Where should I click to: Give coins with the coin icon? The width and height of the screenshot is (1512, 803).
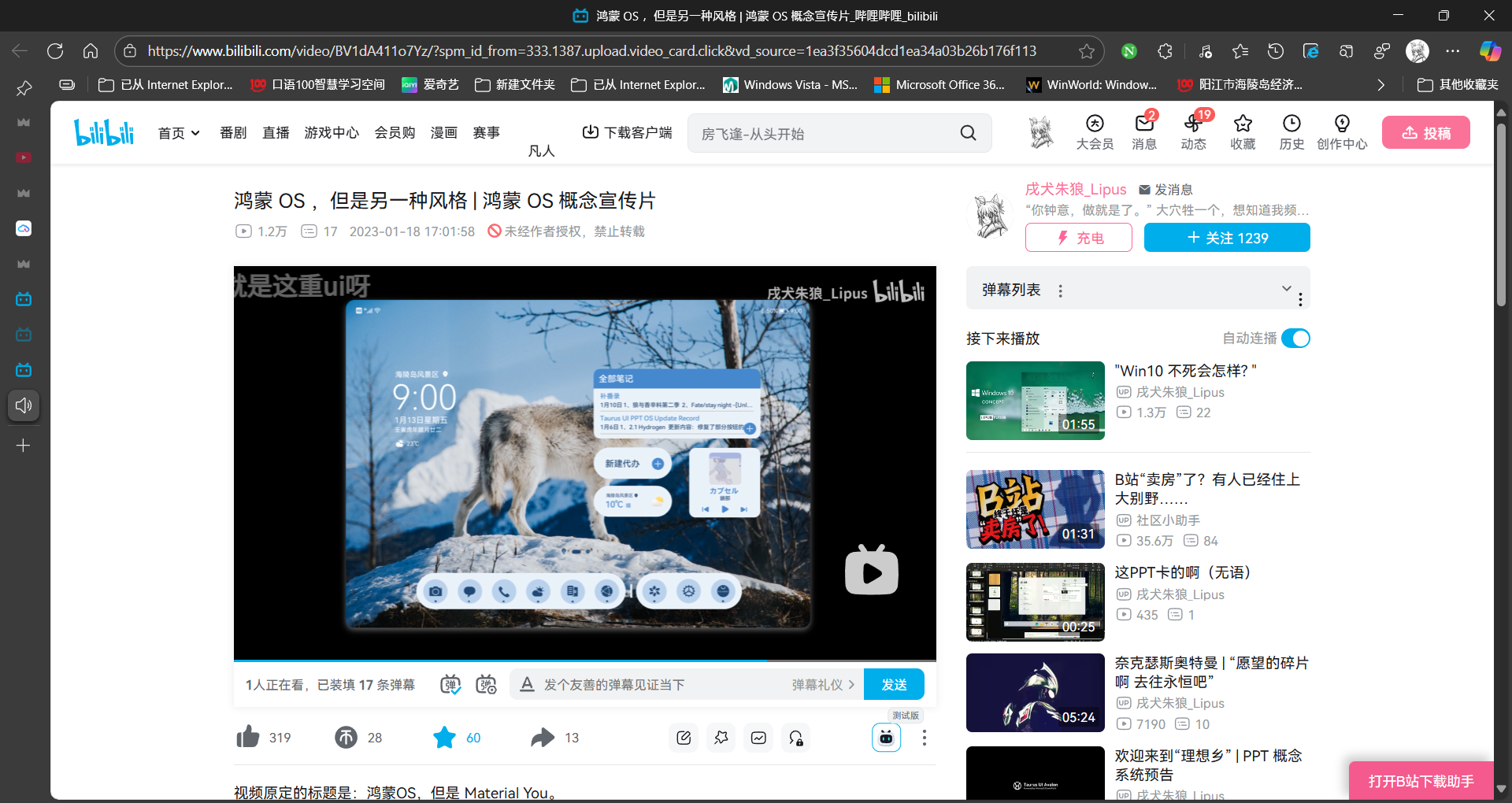click(346, 737)
